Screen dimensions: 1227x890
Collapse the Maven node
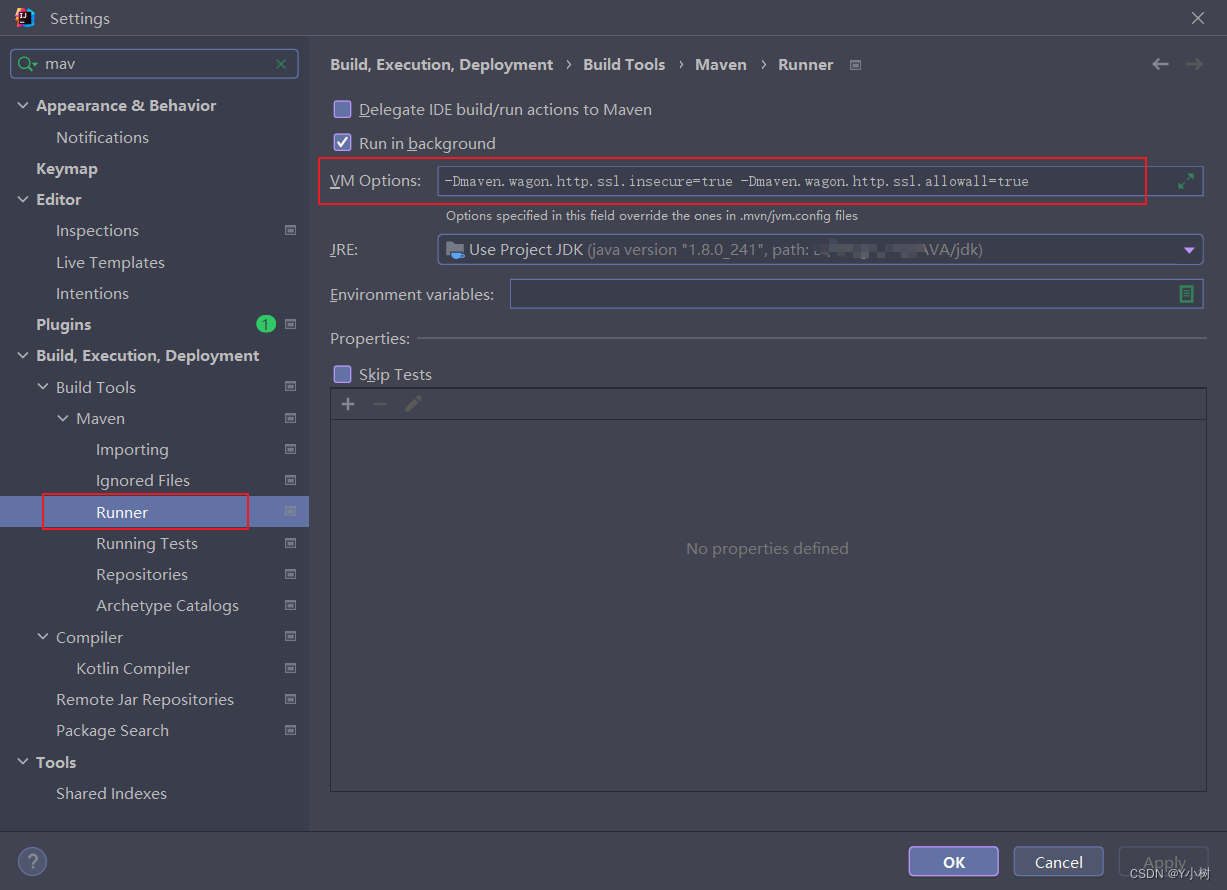[63, 418]
